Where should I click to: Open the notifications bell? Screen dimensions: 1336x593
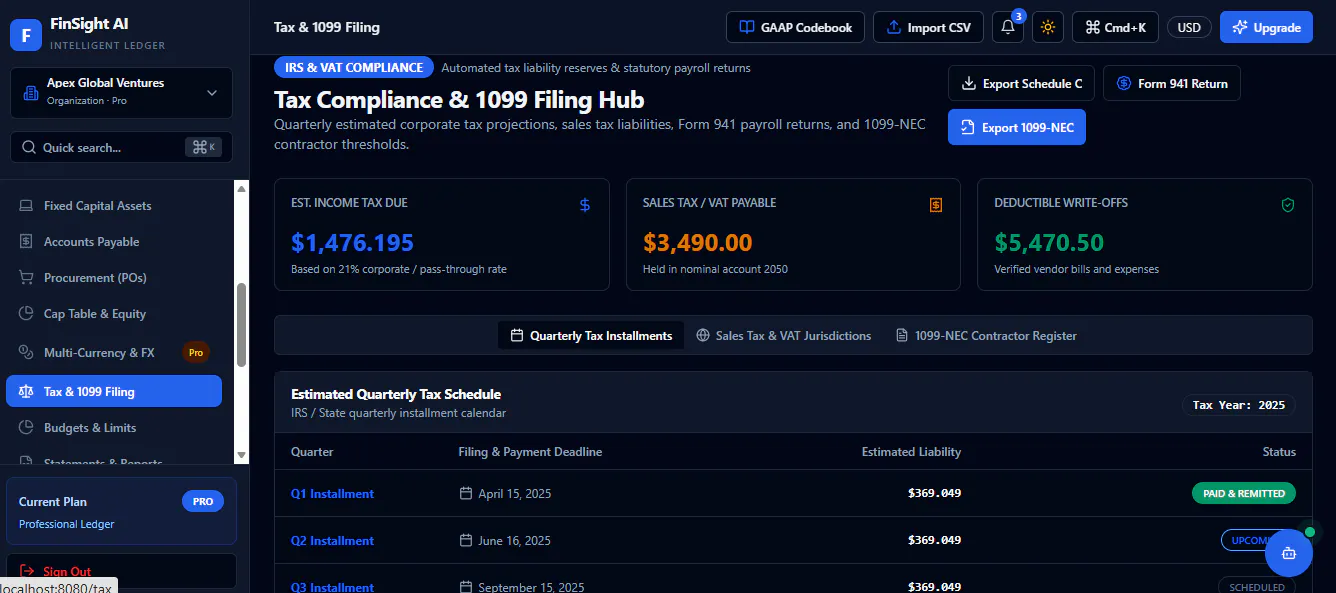(1008, 27)
